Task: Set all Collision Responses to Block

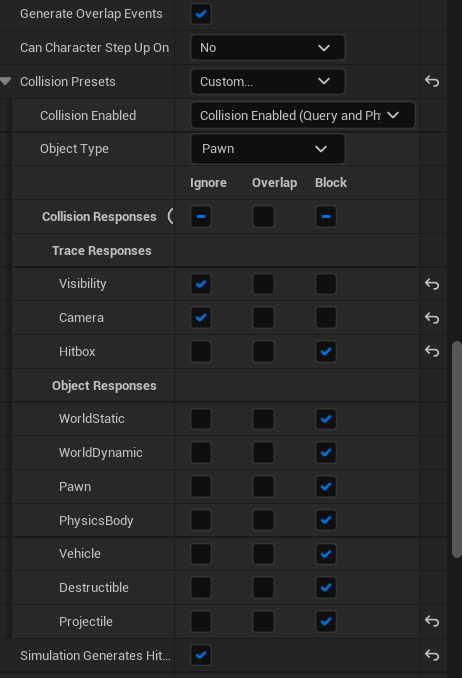Action: 326,217
